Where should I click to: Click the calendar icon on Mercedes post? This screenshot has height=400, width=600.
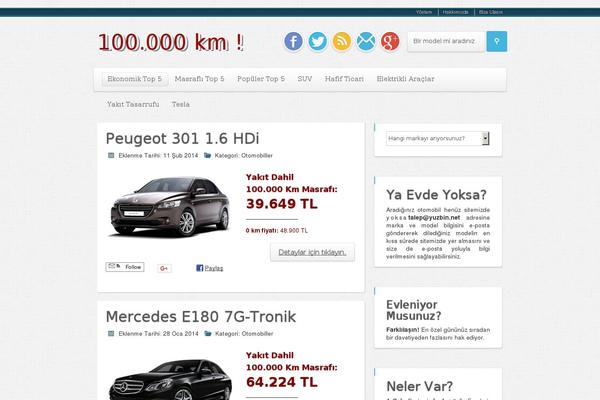point(111,334)
